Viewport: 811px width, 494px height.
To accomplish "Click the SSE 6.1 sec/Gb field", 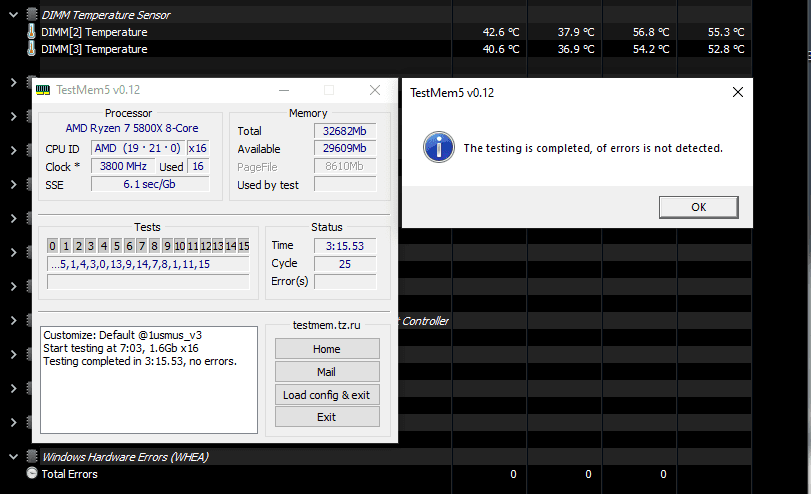I will pos(150,184).
